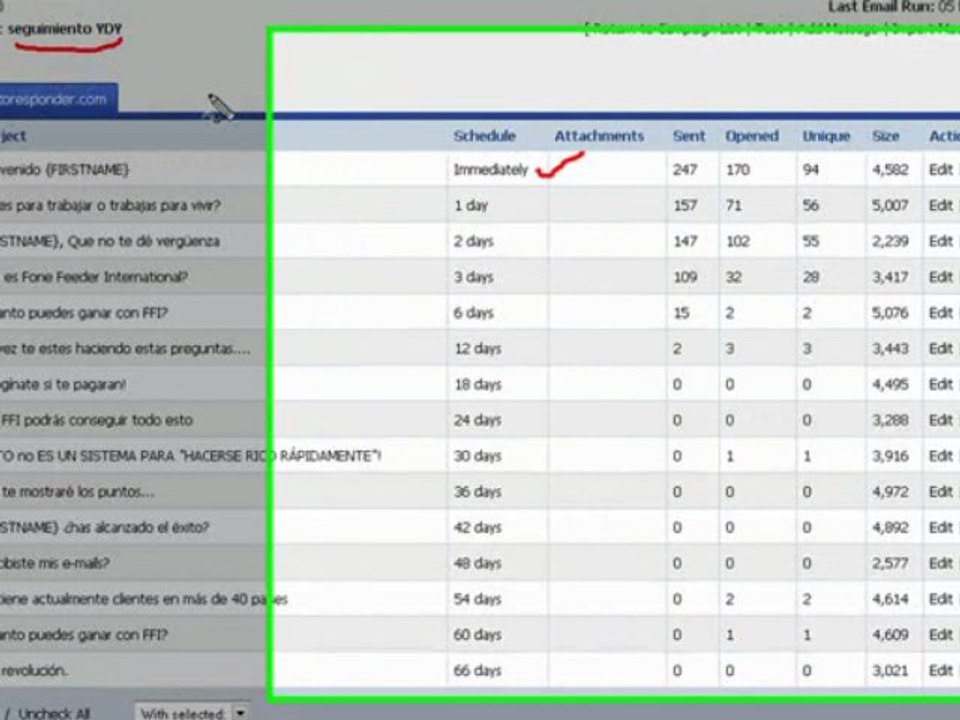Edit the message scheduled at 54 days
This screenshot has width=960, height=720.
point(940,599)
